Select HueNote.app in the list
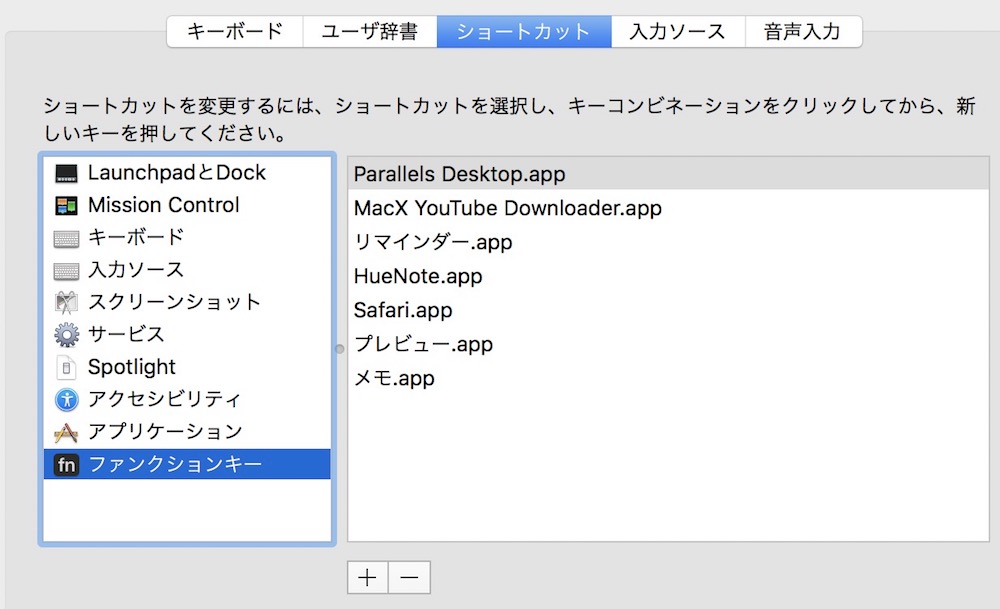 (x=668, y=276)
